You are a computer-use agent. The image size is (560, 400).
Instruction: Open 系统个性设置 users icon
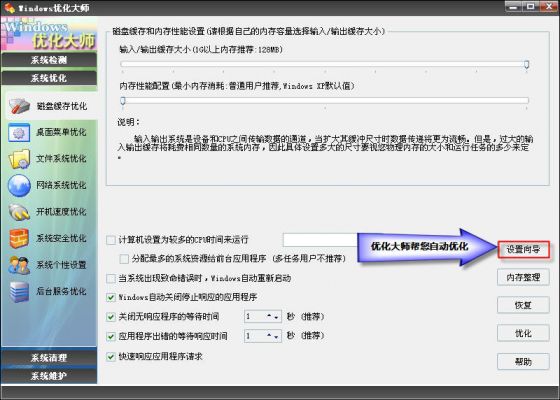[x=19, y=265]
